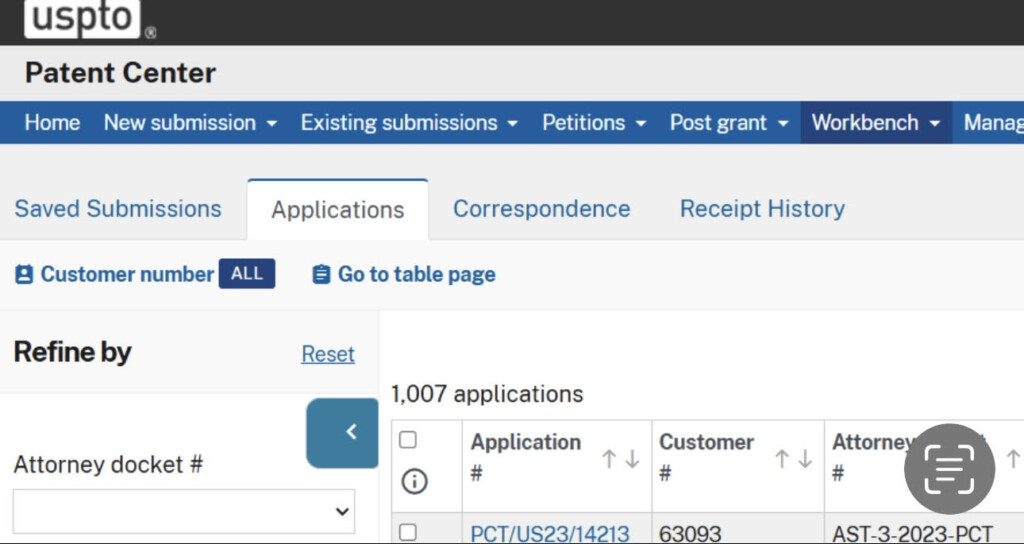The image size is (1024, 544).
Task: Click the Customer number badge icon
Action: click(x=24, y=275)
